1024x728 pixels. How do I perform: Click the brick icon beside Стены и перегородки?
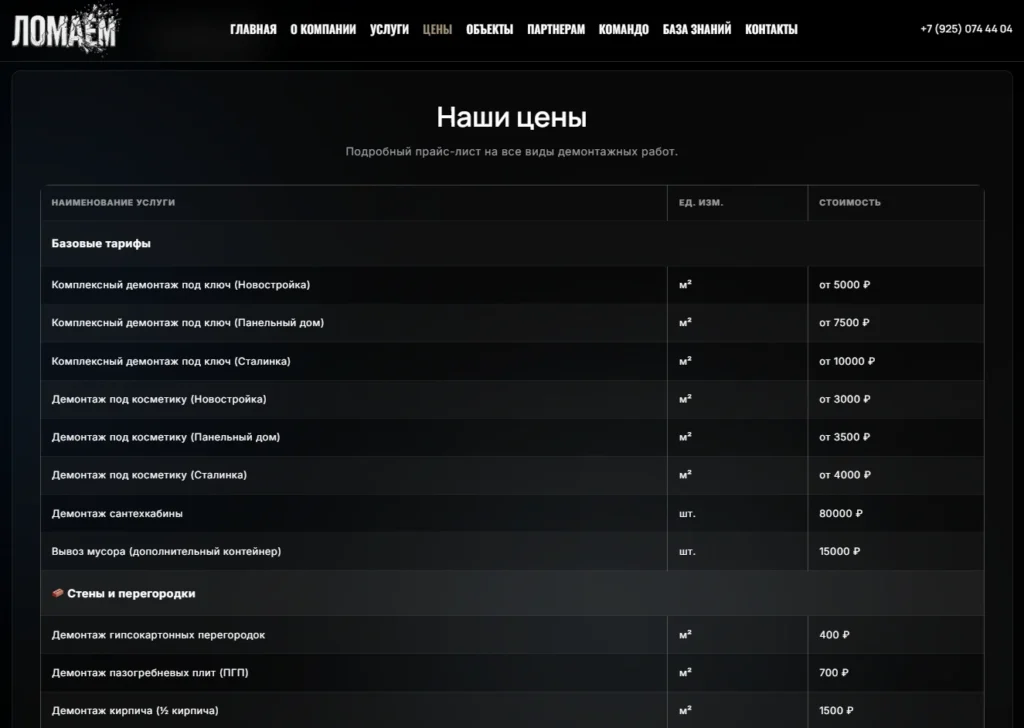pos(57,593)
